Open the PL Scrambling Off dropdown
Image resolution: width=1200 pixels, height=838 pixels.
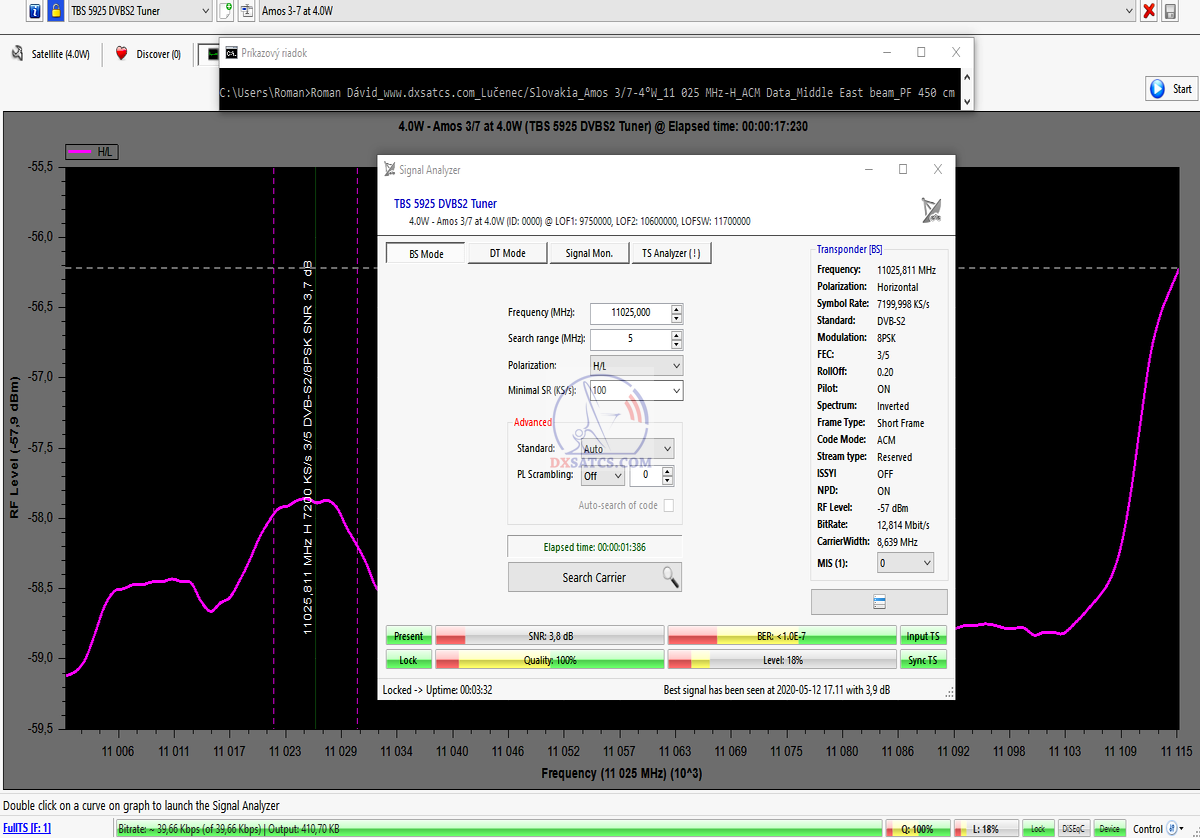click(x=603, y=476)
